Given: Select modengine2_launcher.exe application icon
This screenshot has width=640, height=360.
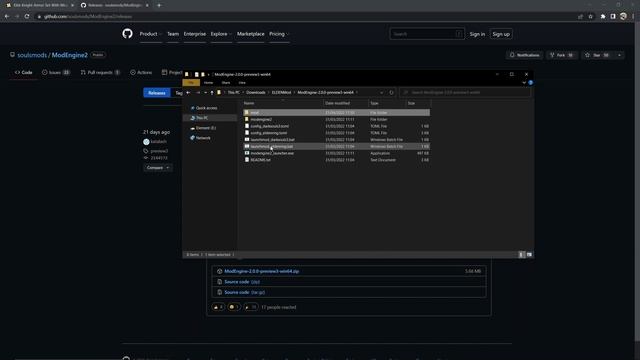Looking at the screenshot, I should point(247,153).
